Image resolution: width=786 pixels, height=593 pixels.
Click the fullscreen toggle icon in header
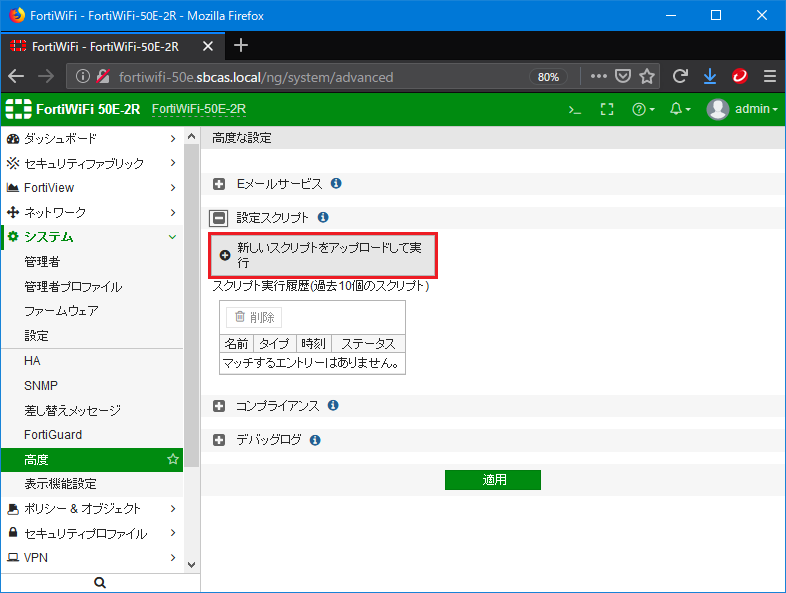[607, 110]
